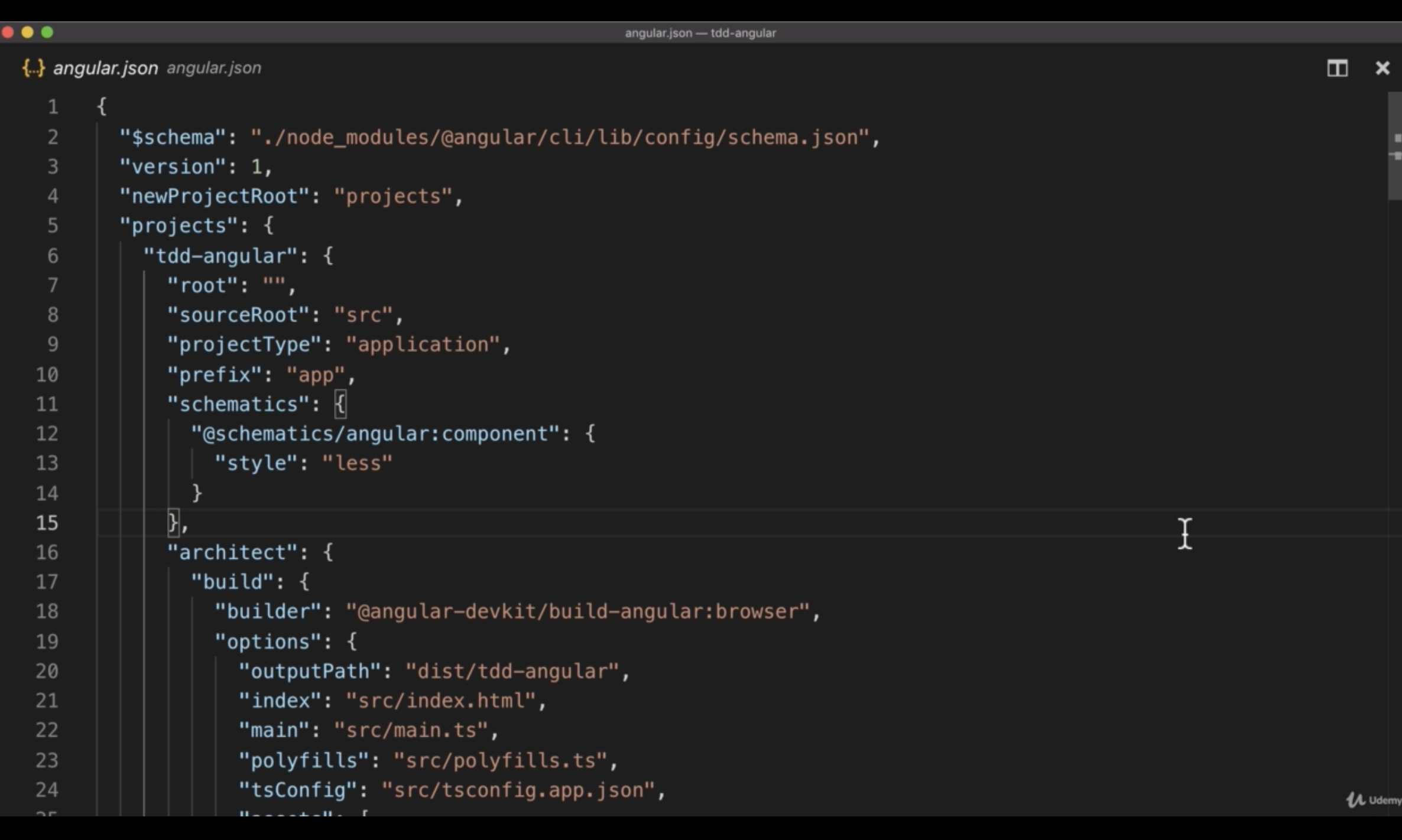This screenshot has height=840, width=1402.
Task: Click the yellow minimize window button
Action: pos(27,32)
